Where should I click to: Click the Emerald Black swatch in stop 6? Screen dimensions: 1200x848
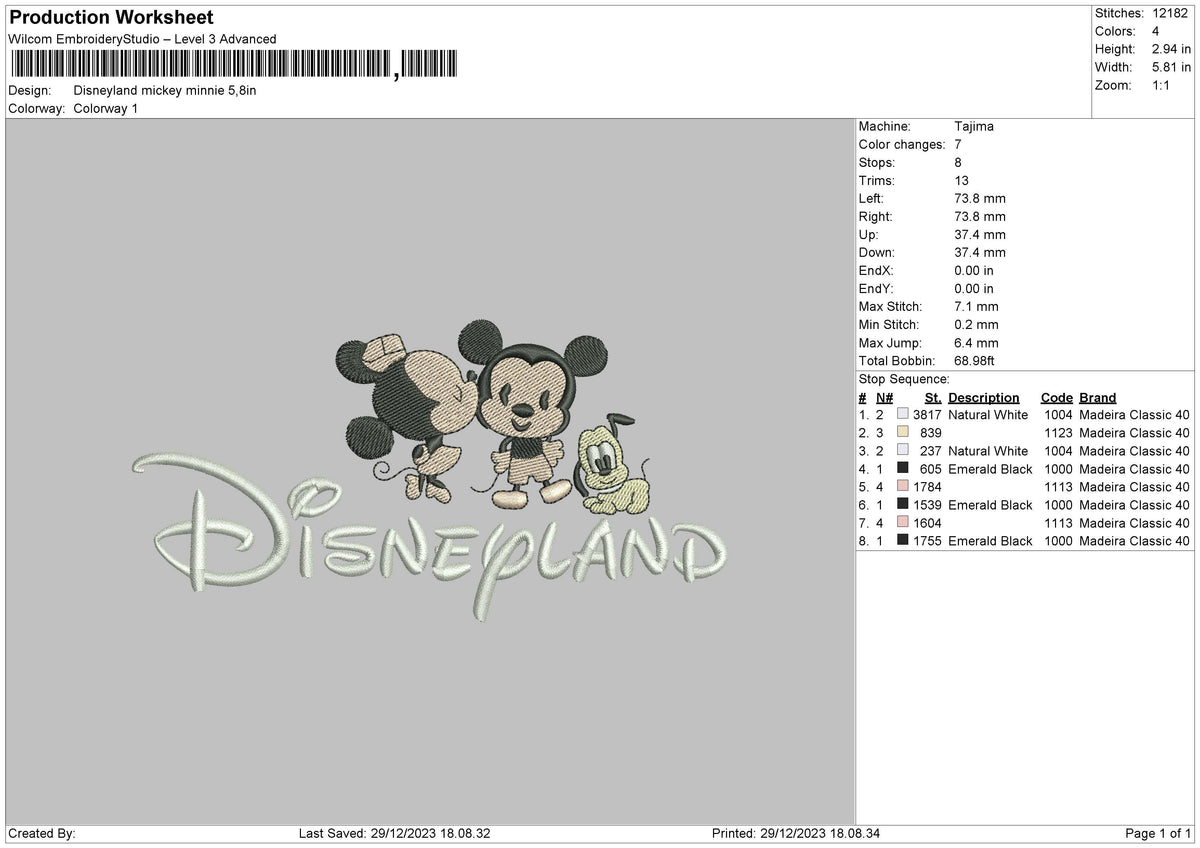click(x=903, y=505)
